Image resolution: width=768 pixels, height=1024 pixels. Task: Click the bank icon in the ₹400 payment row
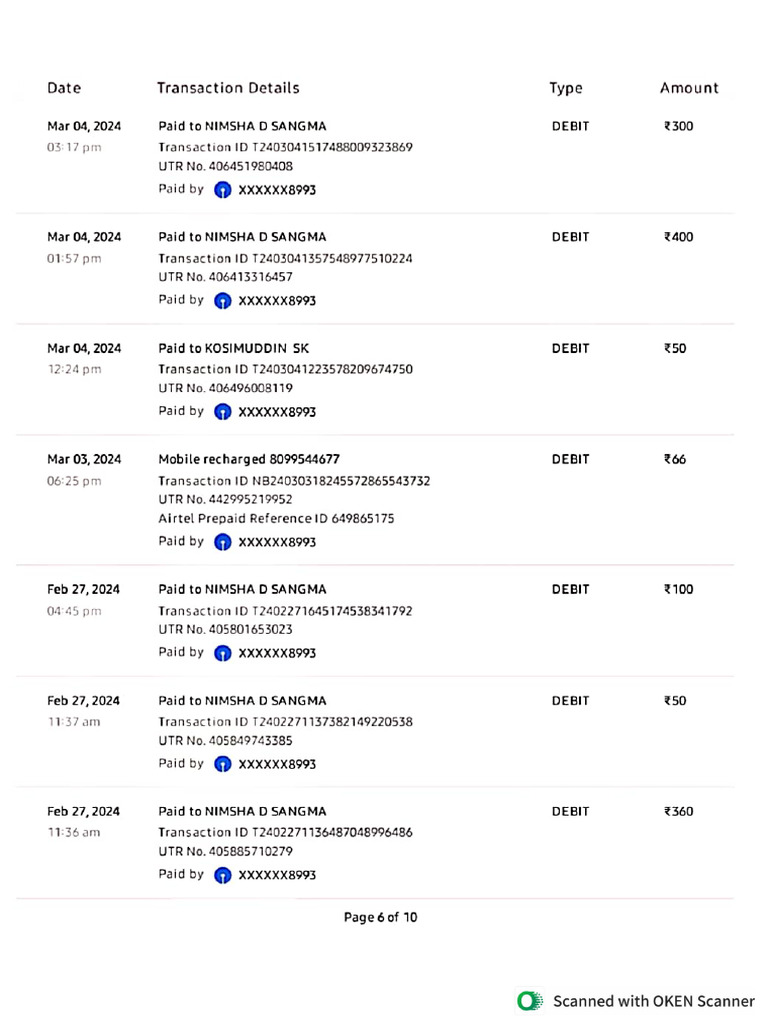(224, 301)
